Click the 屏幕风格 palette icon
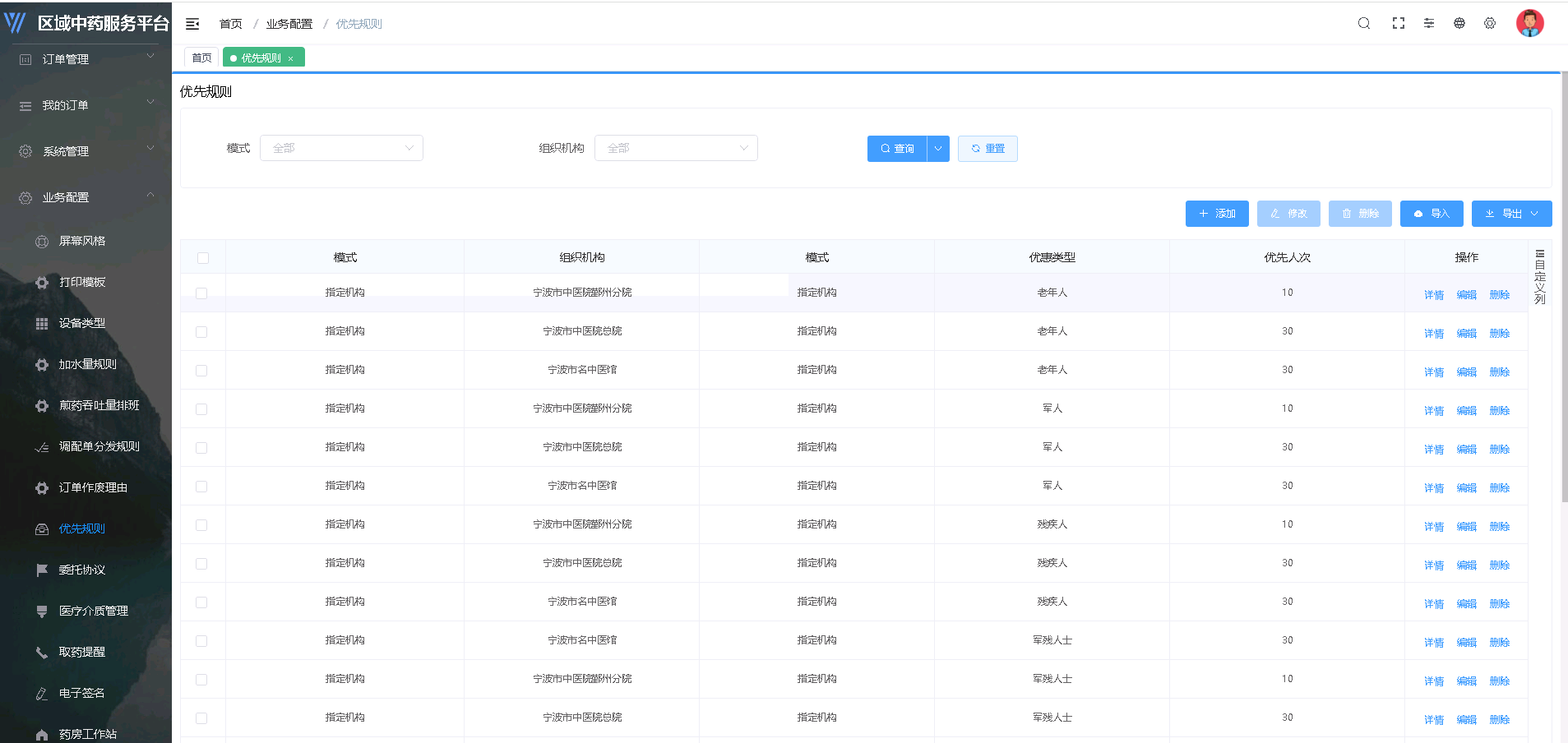This screenshot has height=743, width=1568. coord(42,241)
